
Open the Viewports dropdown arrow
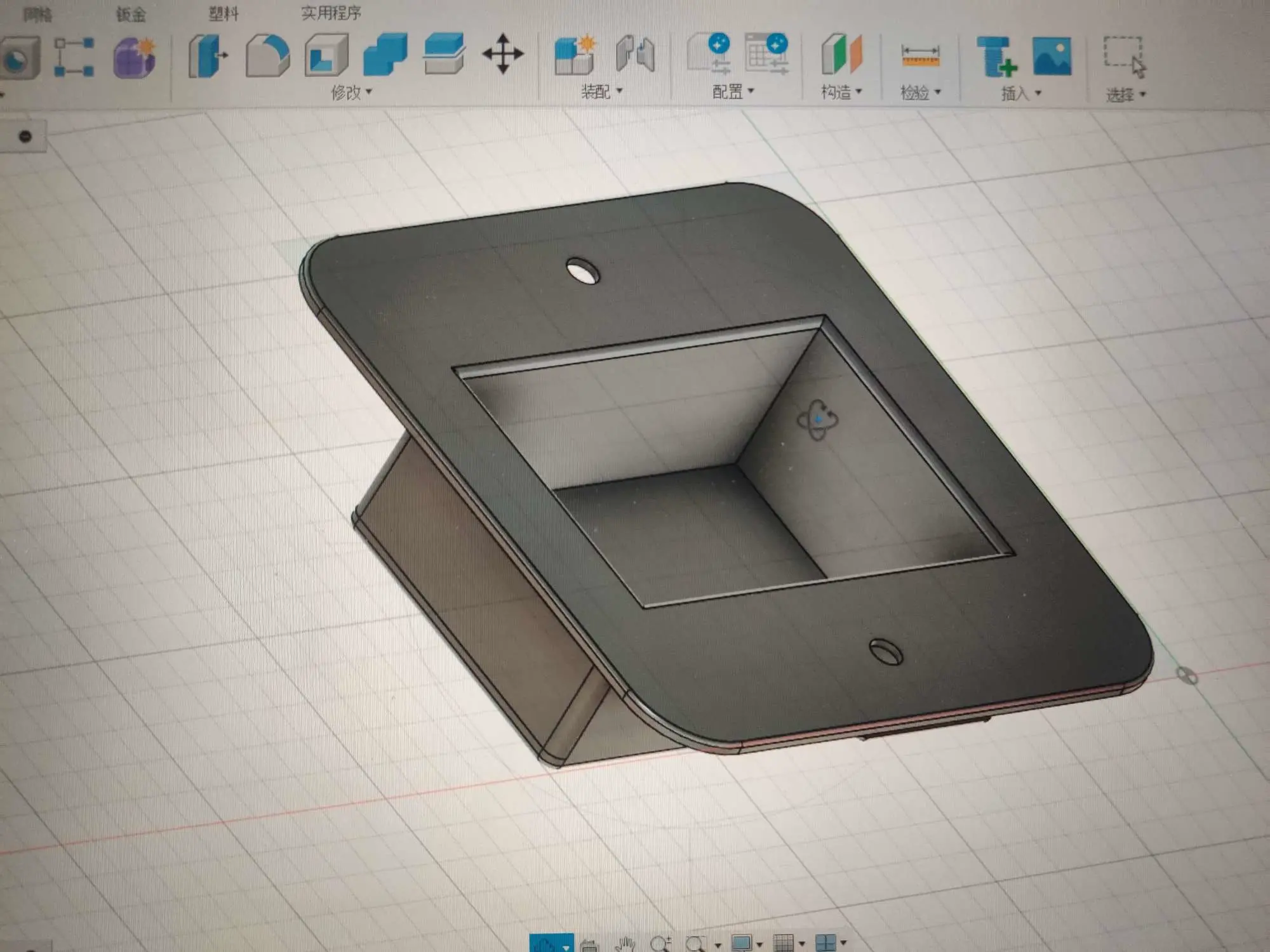(x=843, y=944)
